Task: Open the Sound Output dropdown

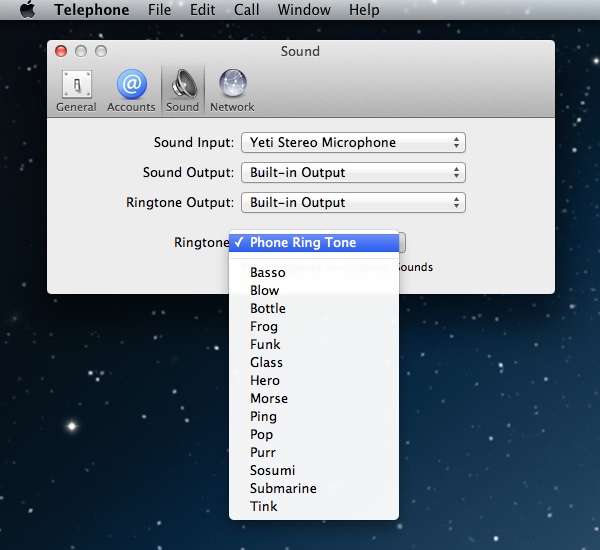Action: (353, 172)
